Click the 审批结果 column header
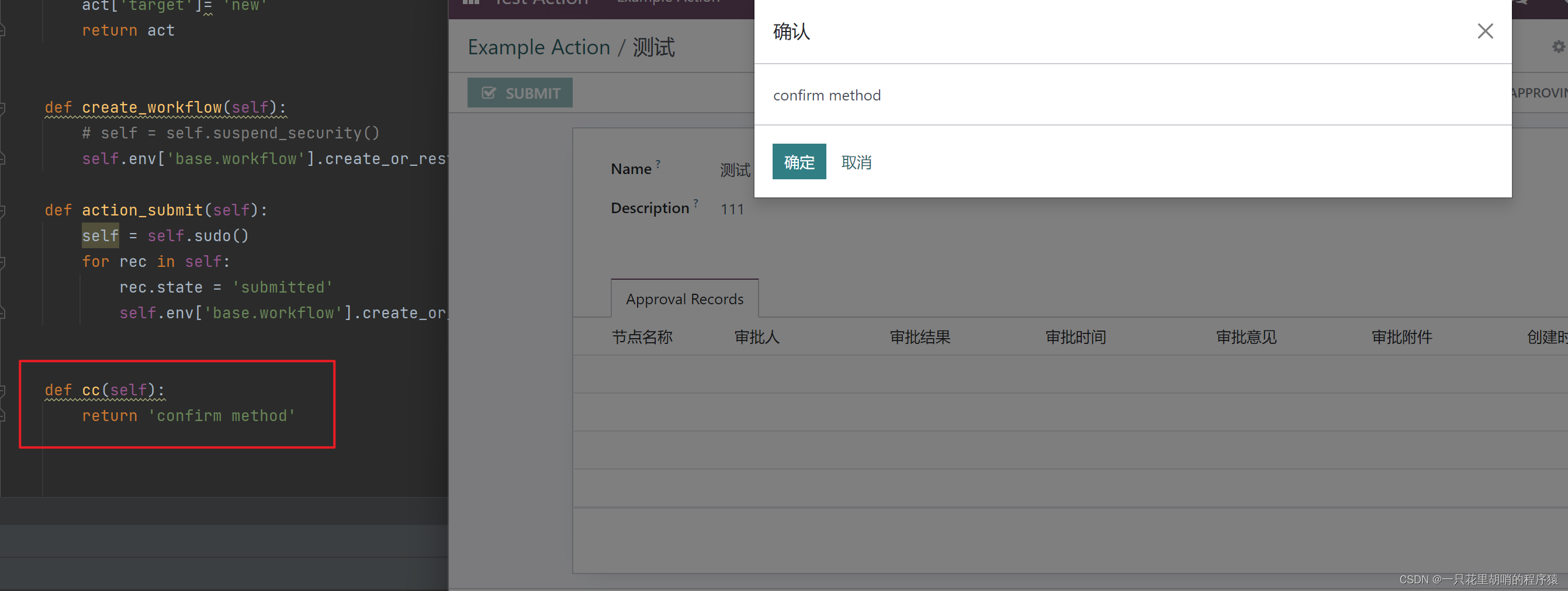The image size is (1568, 591). click(920, 337)
